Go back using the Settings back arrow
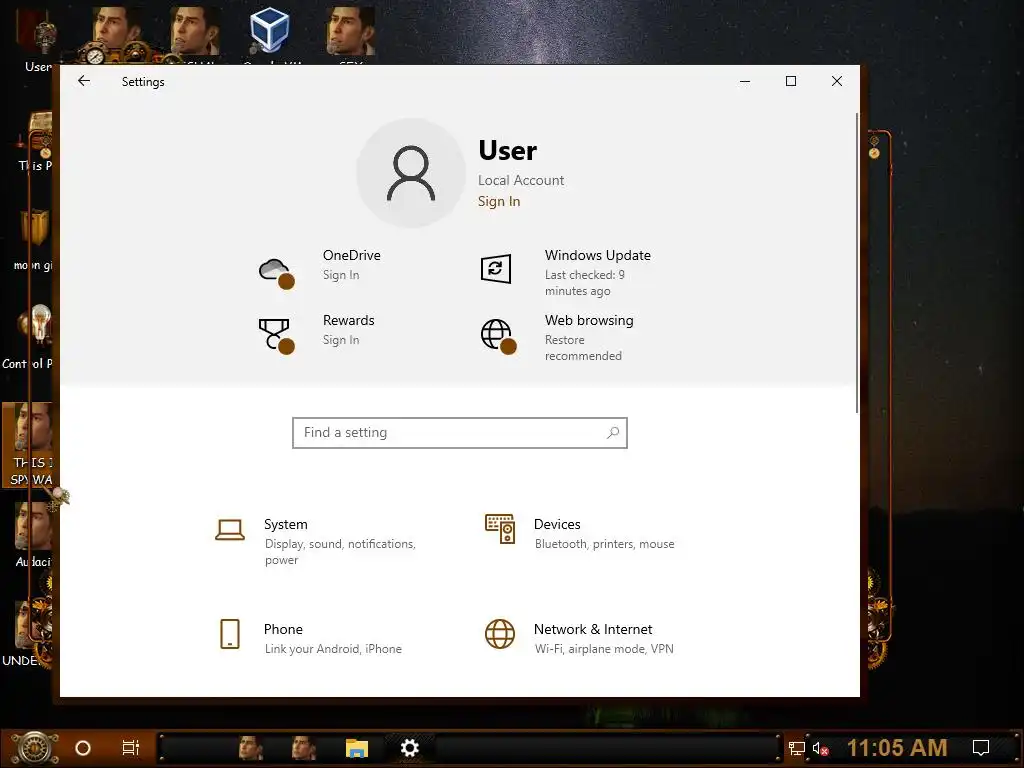The image size is (1024, 768). [84, 81]
